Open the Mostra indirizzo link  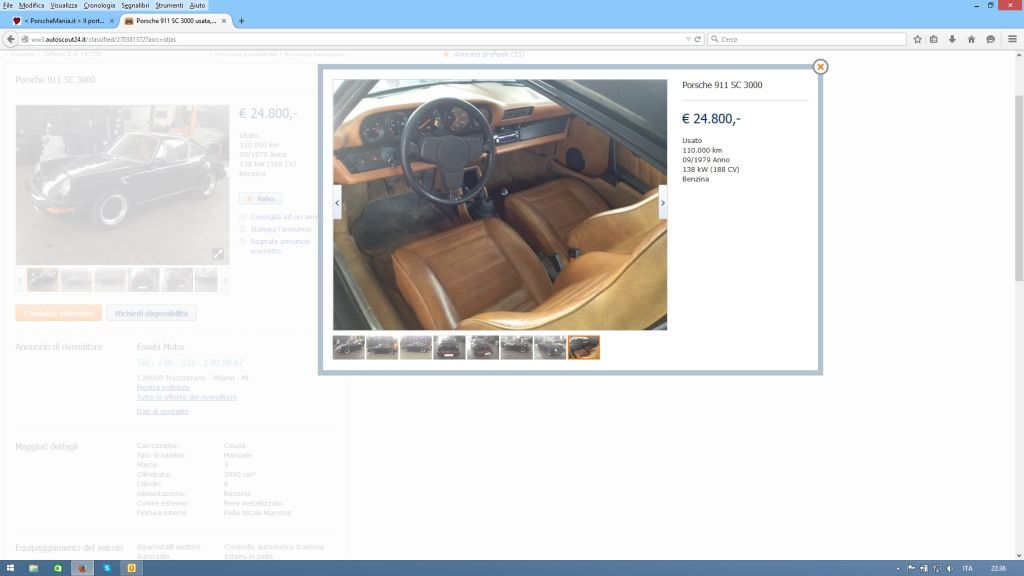point(163,387)
